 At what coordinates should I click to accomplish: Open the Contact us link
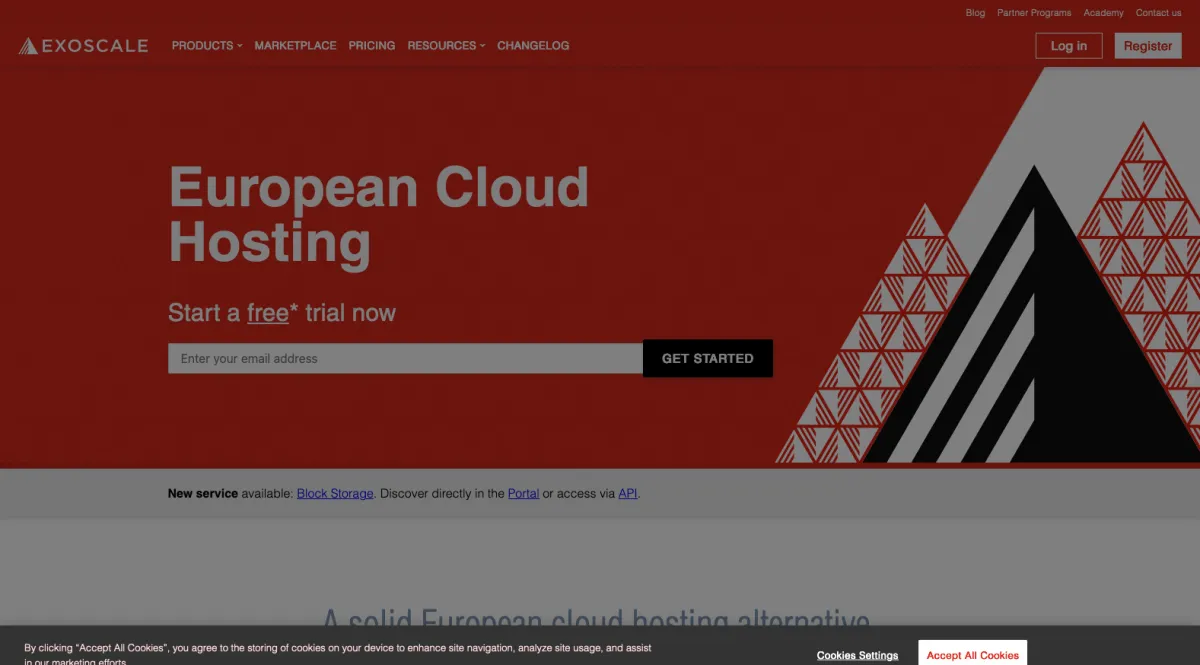(x=1158, y=13)
